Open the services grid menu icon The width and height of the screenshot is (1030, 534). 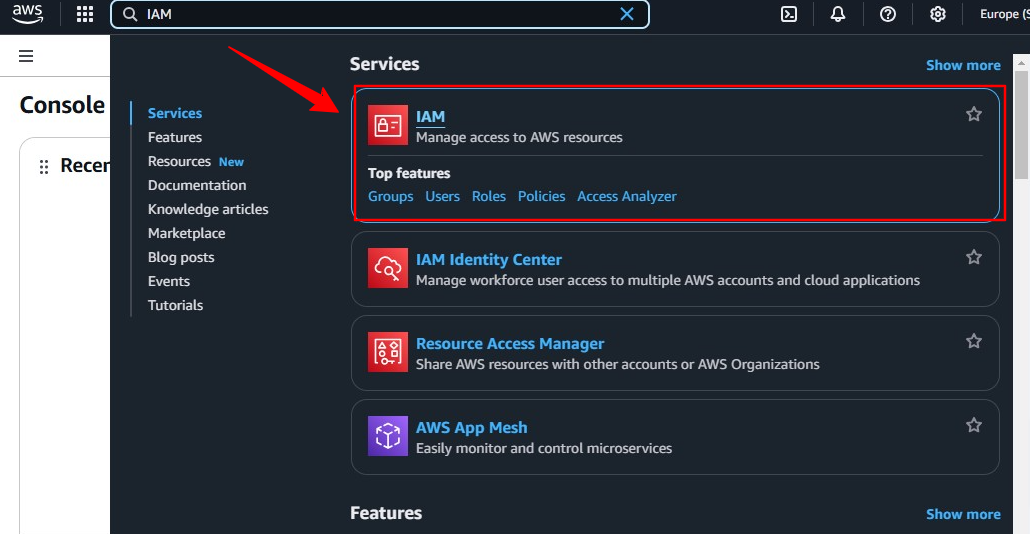pyautogui.click(x=85, y=14)
